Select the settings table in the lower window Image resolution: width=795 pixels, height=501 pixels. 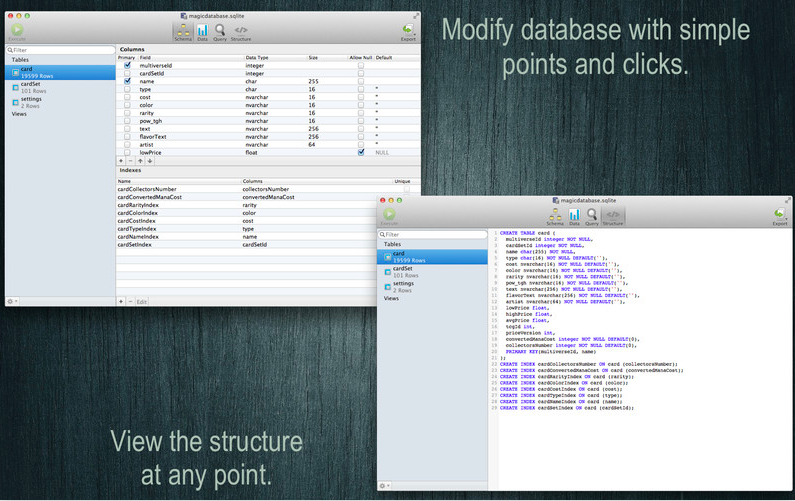(x=432, y=287)
